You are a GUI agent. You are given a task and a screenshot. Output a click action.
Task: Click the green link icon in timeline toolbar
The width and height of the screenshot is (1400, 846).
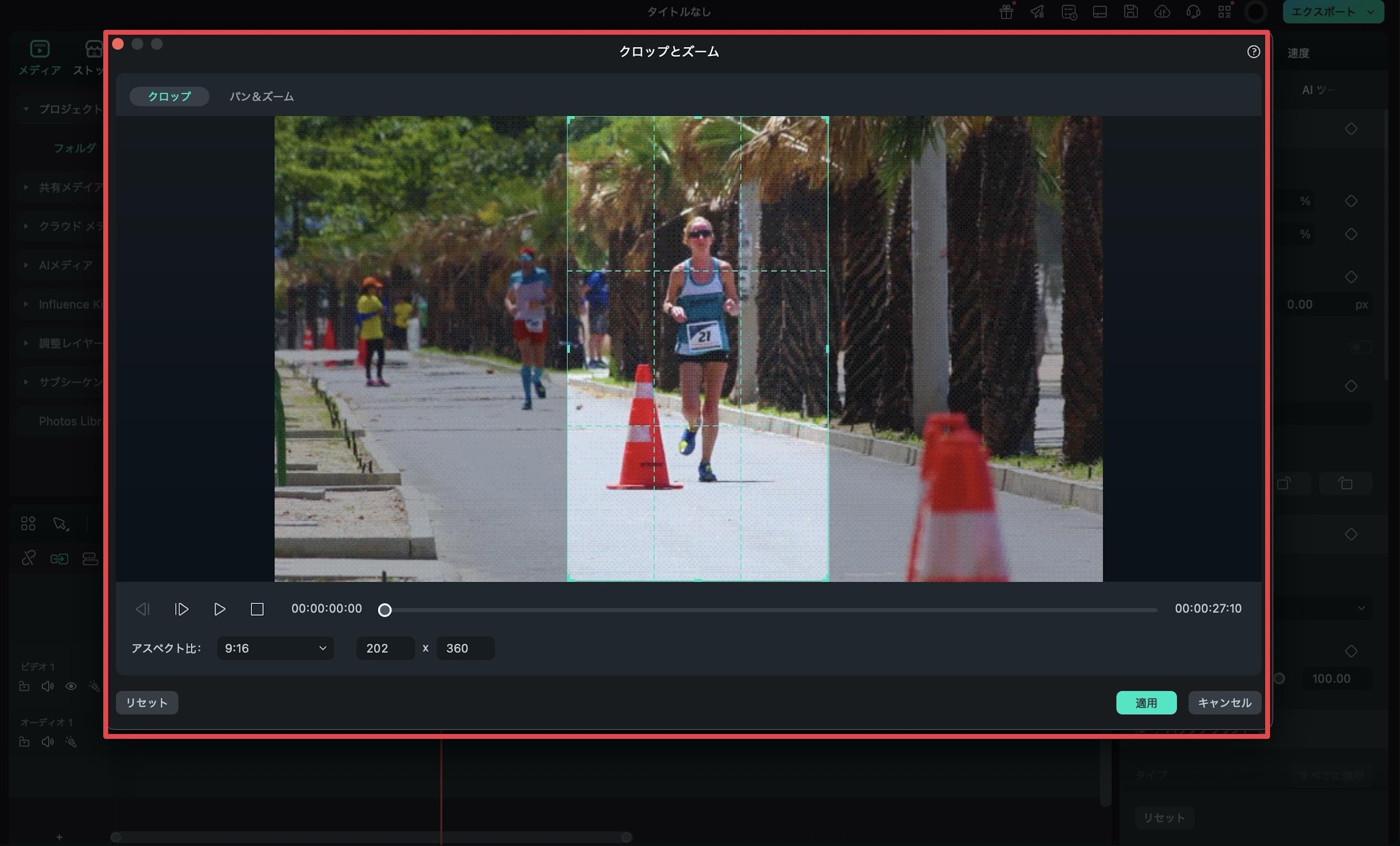click(59, 559)
